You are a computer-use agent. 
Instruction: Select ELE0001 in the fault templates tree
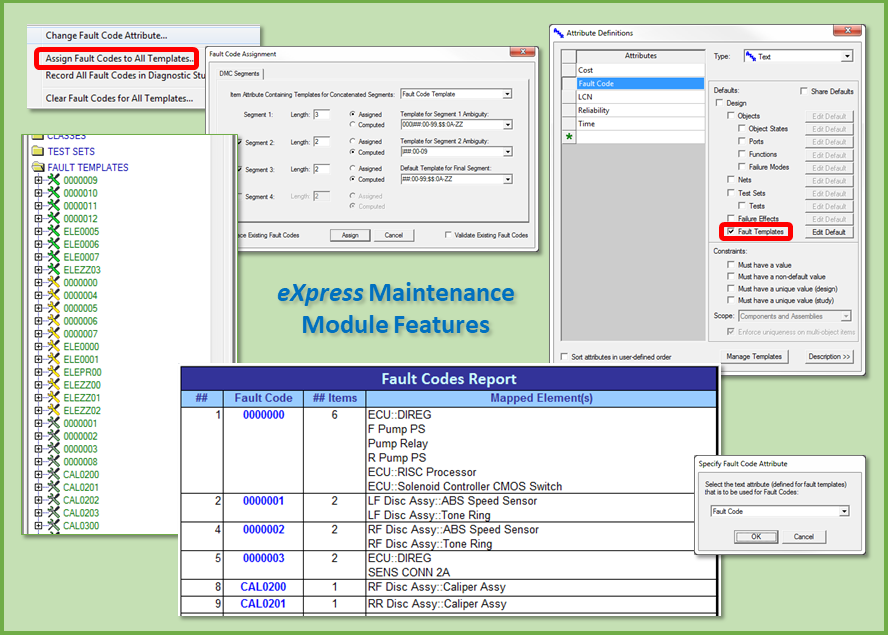click(x=81, y=360)
